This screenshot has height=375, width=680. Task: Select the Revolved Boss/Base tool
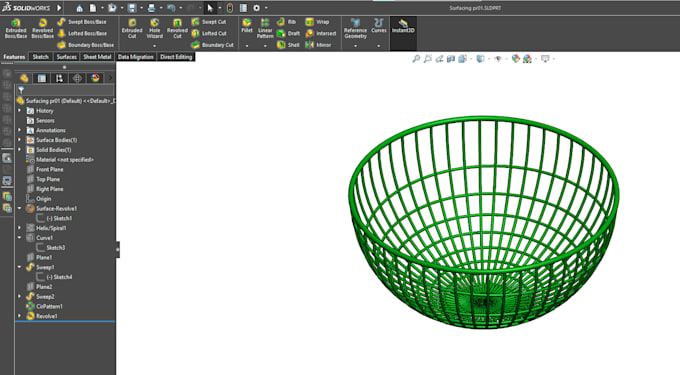click(x=42, y=29)
